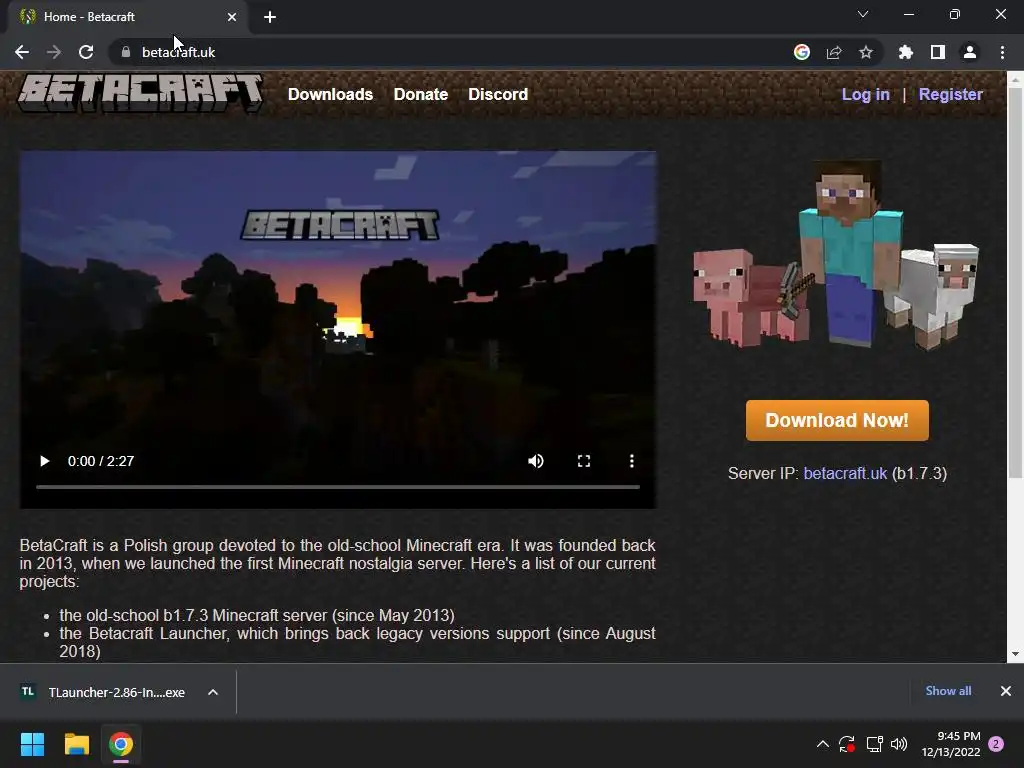Open the tab search chevron

pos(863,14)
